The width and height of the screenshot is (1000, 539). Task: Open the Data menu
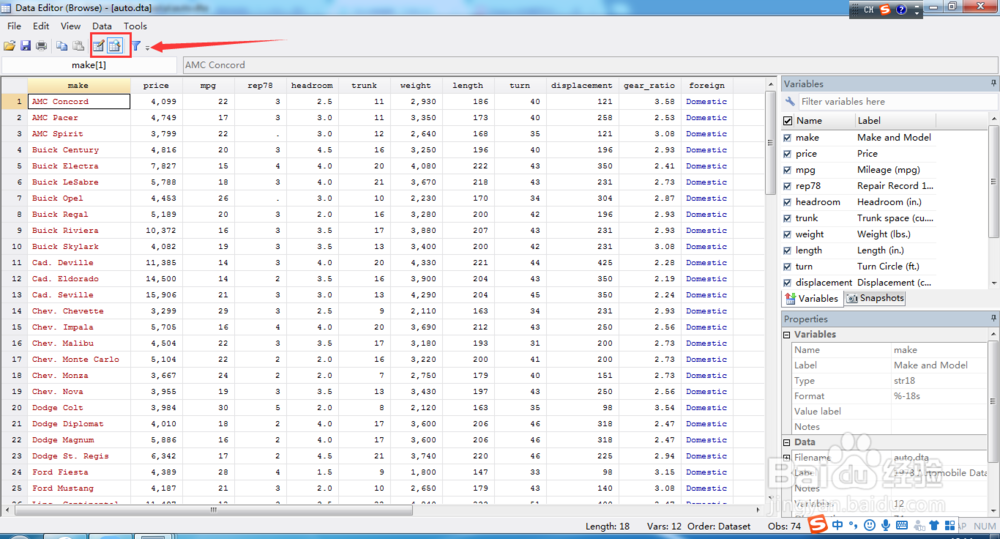pos(101,26)
